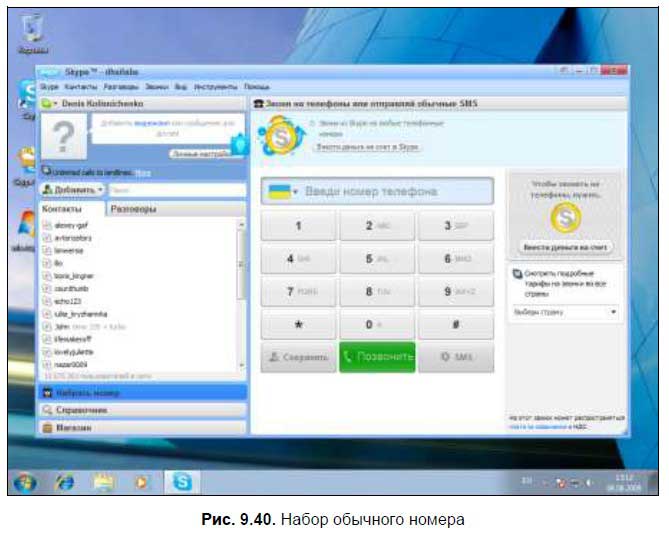Dial digit 3 DEF on the keypad

(x=456, y=226)
